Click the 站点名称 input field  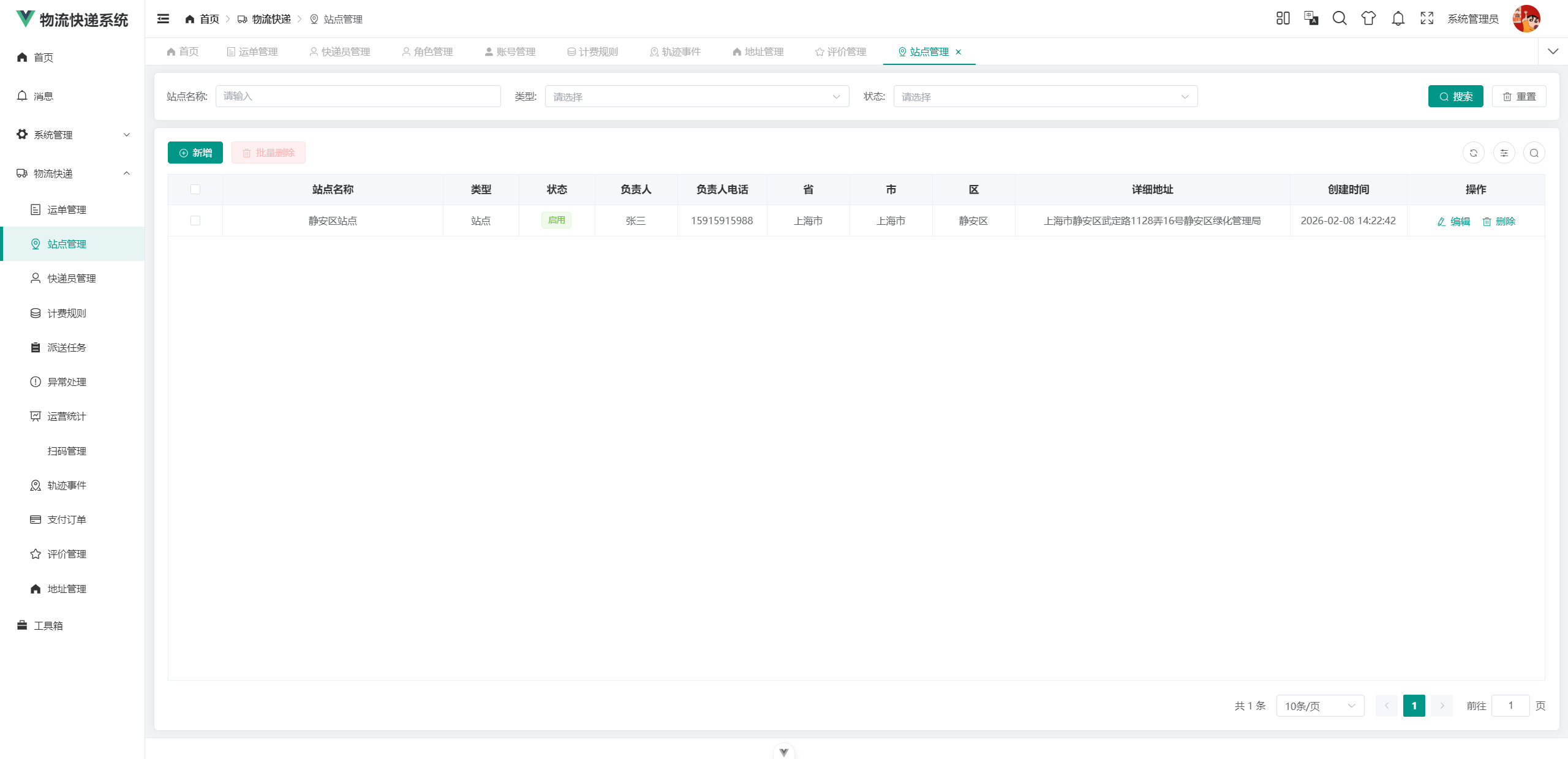[358, 96]
